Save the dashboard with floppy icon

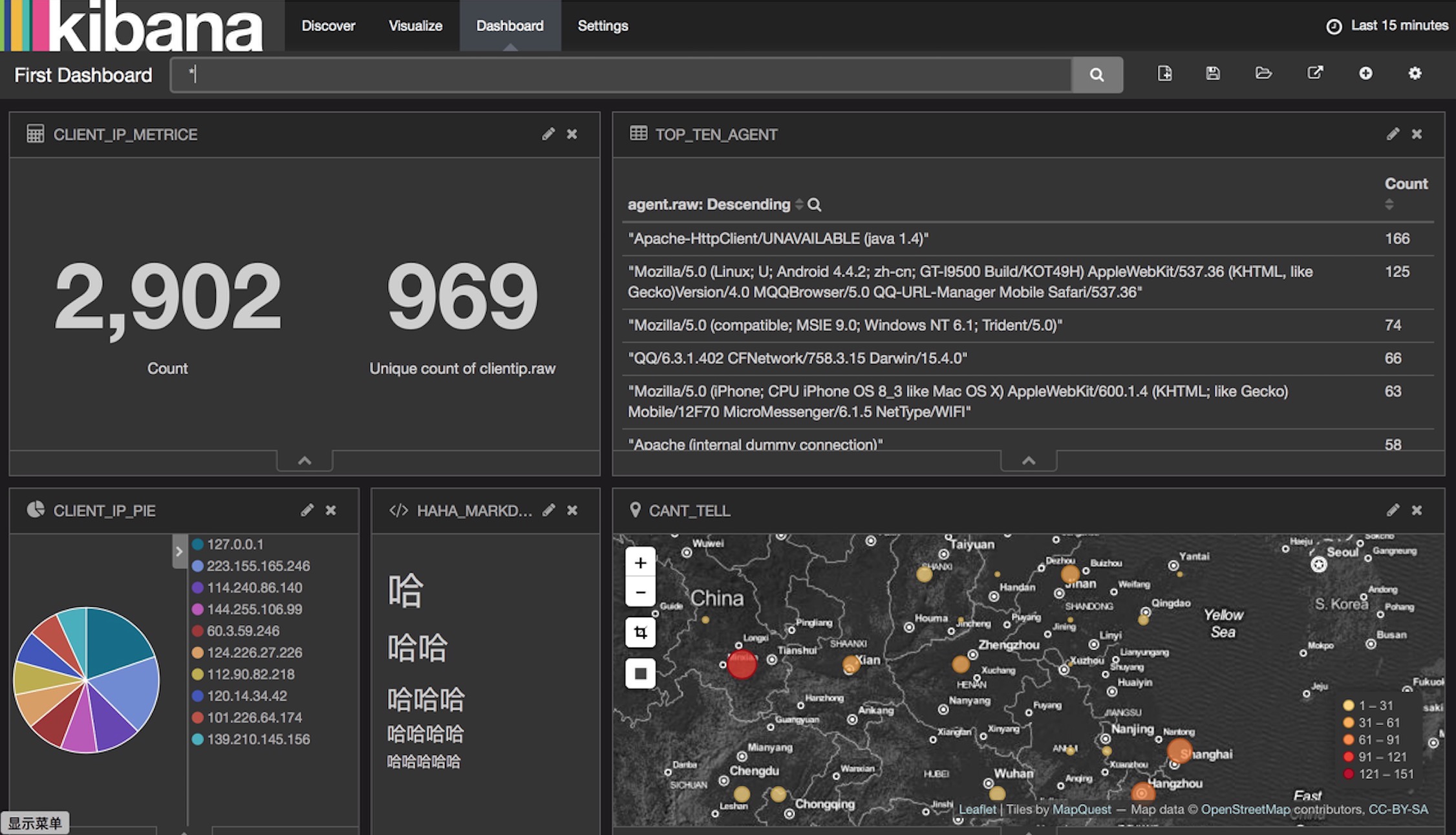(x=1213, y=74)
